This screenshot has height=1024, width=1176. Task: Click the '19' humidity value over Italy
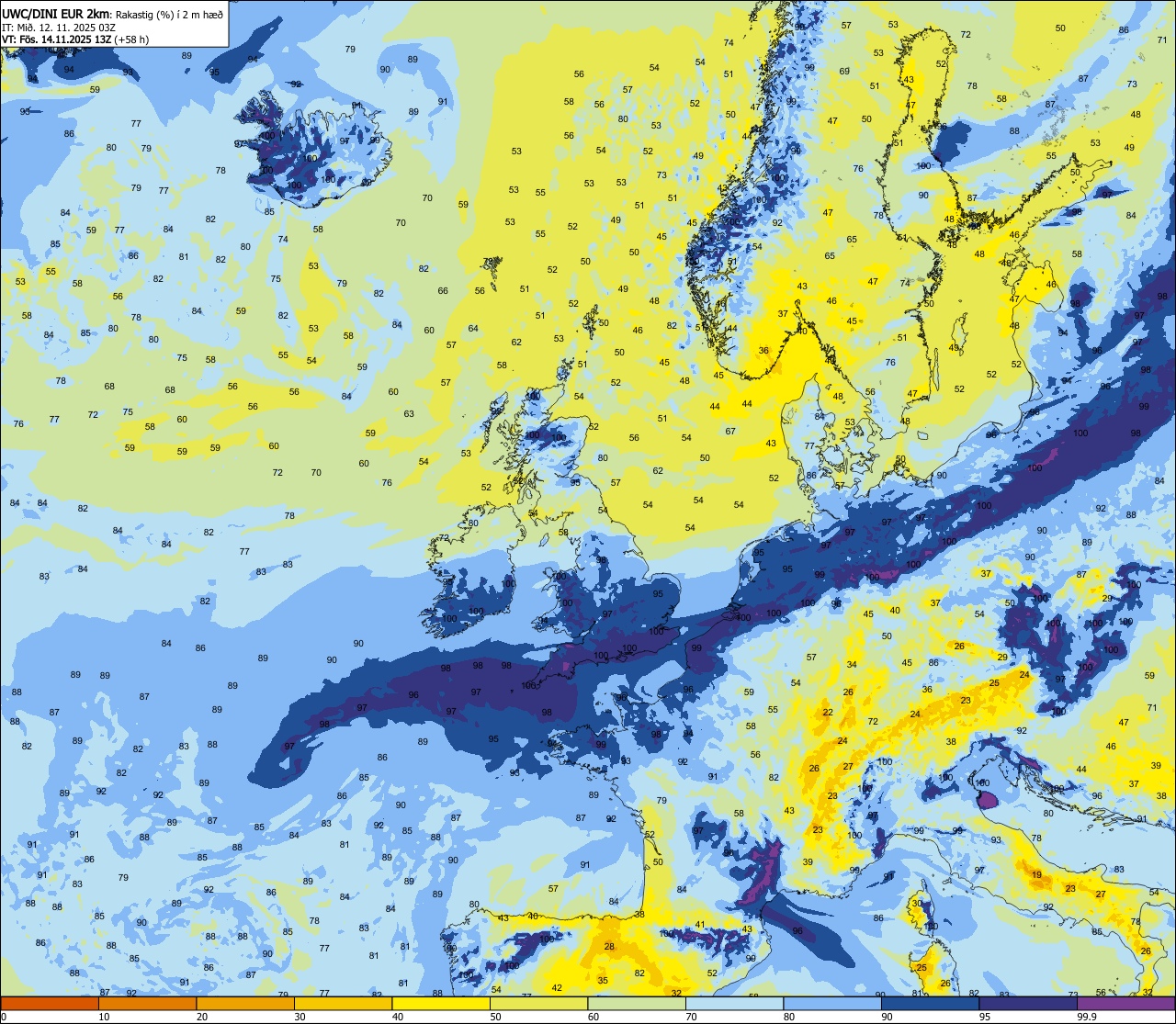click(1036, 875)
